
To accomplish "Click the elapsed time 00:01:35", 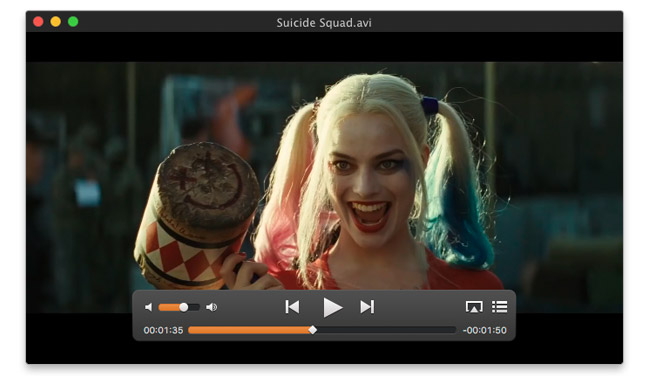I will 163,330.
